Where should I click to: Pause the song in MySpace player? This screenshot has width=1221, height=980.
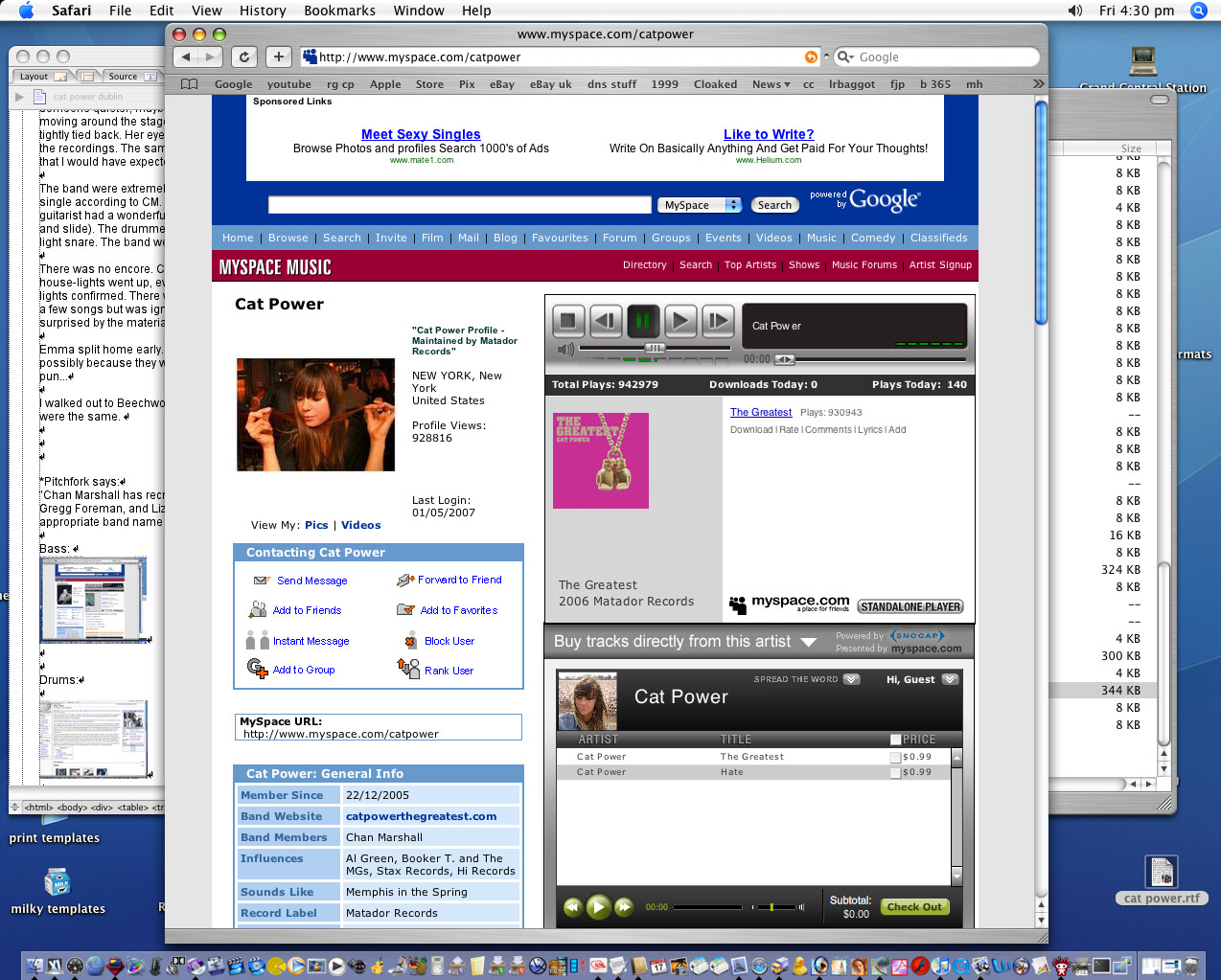[643, 320]
